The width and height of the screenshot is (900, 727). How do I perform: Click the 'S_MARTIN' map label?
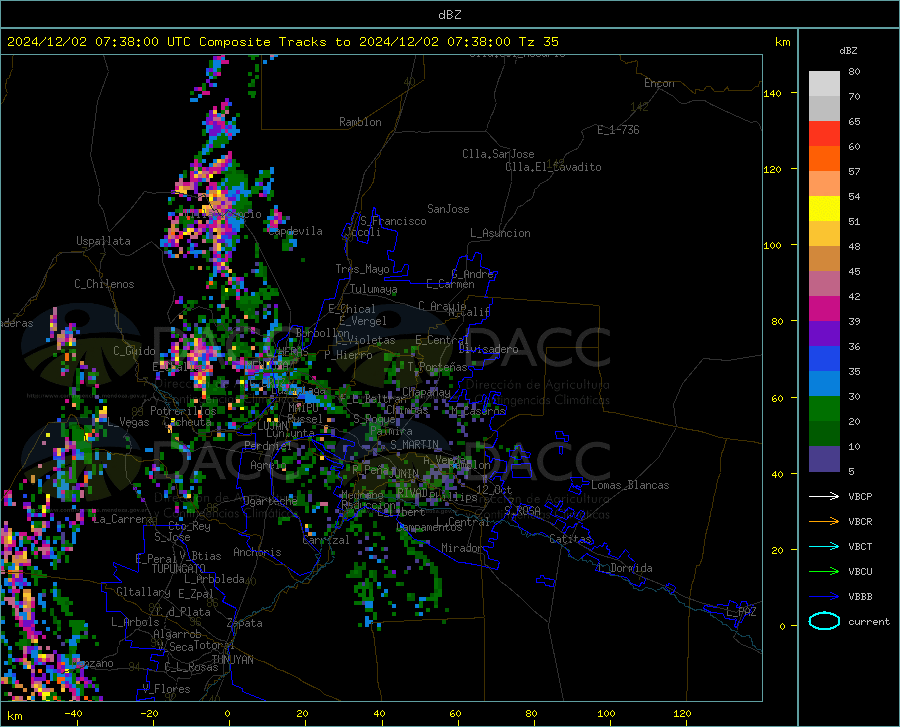tap(414, 445)
